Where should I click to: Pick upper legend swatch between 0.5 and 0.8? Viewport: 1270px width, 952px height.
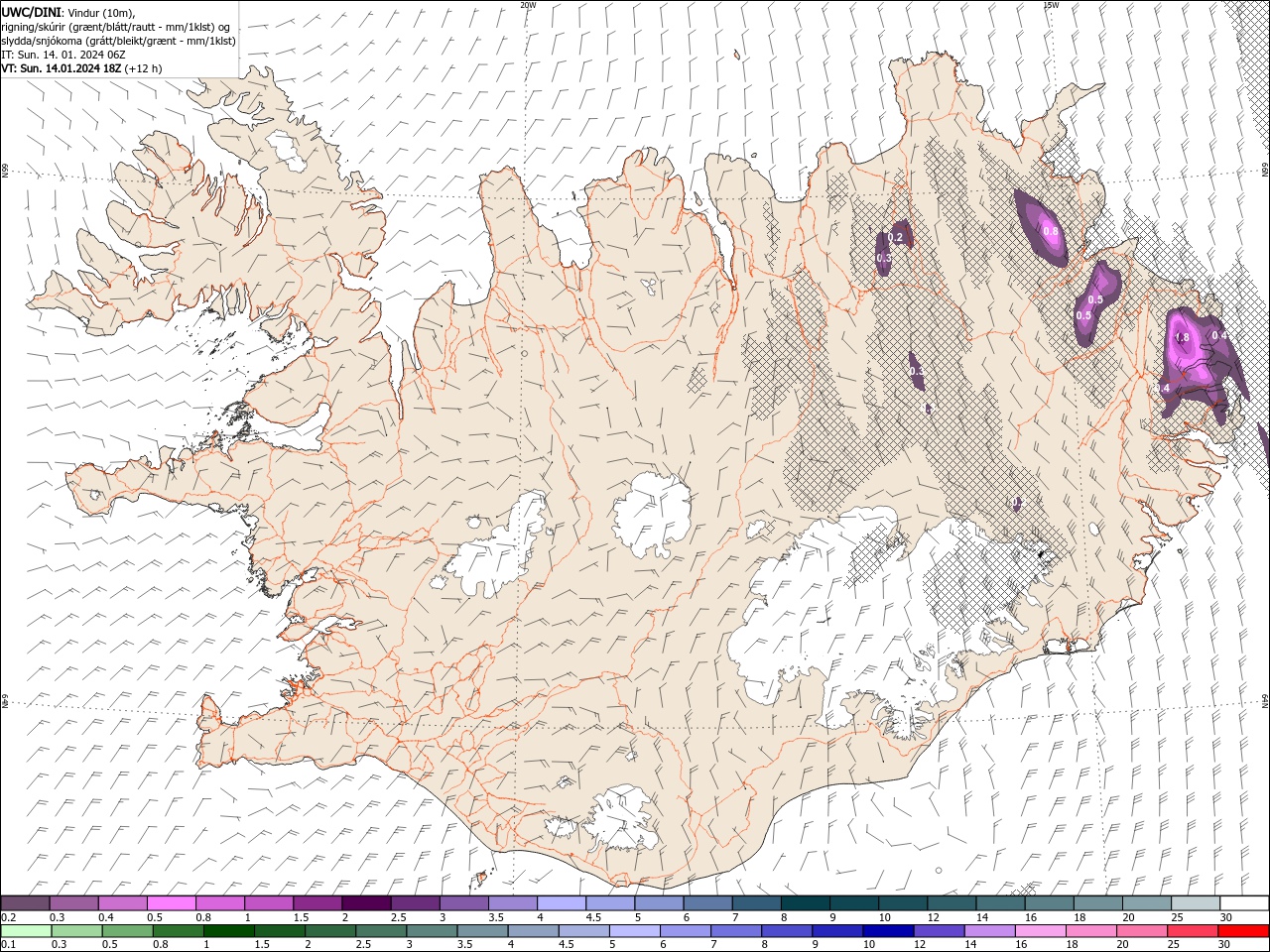pyautogui.click(x=172, y=903)
